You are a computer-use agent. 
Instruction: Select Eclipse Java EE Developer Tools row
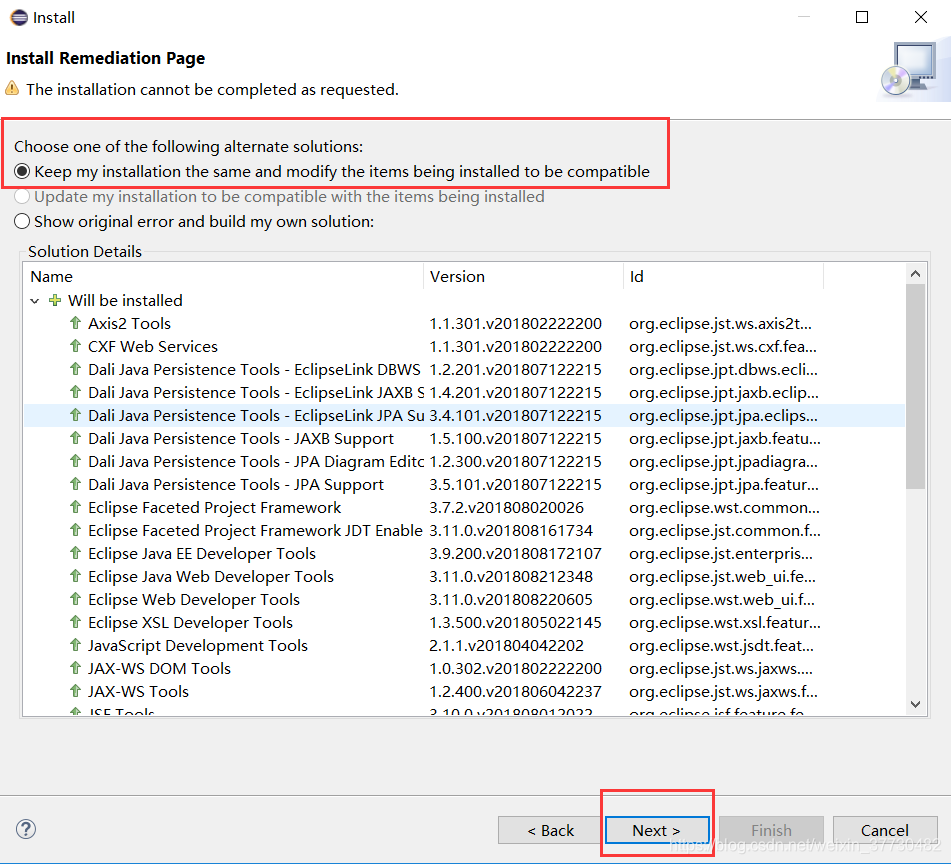point(464,554)
